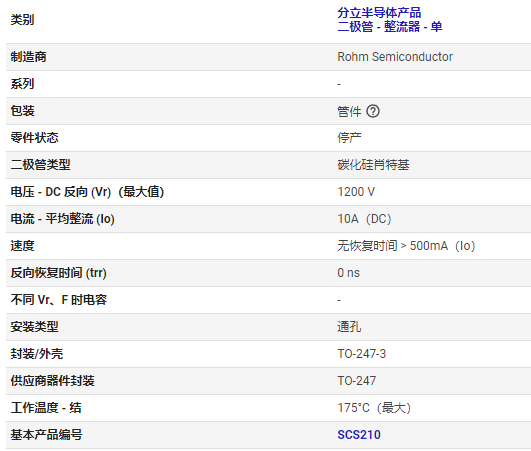Viewport: 531px width, 451px height.
Task: Click the 碳化硅肖特基 diode type value
Action: coord(373,165)
